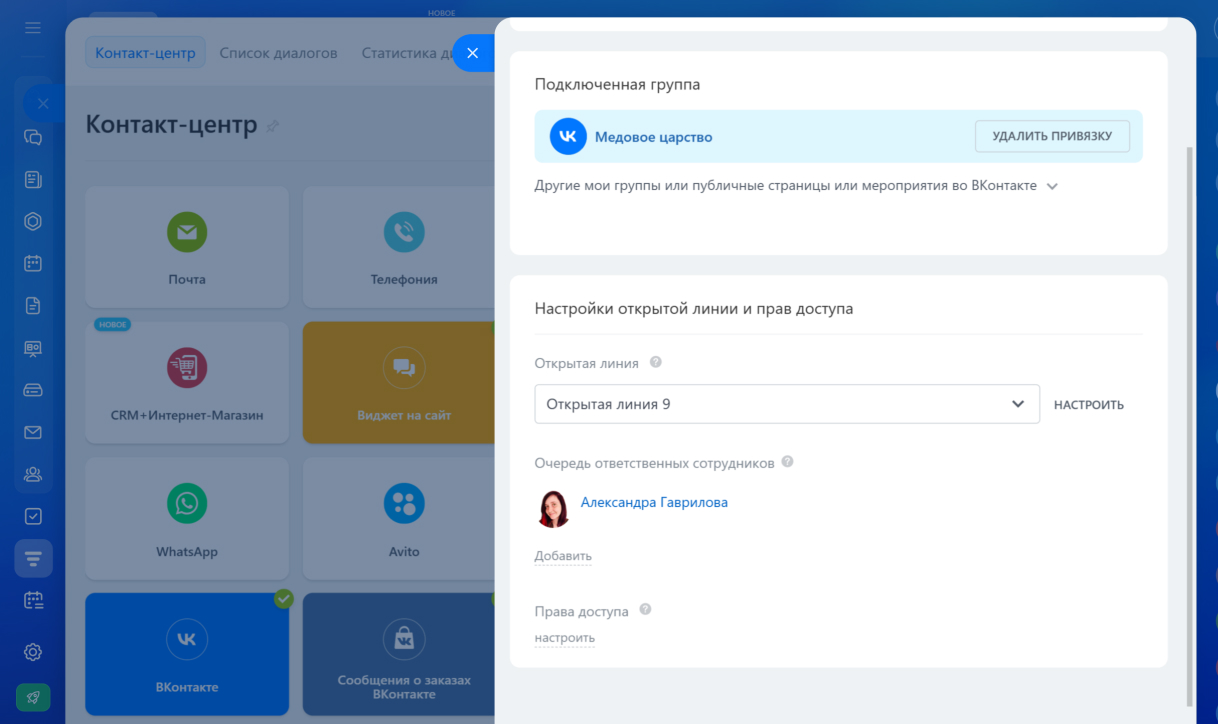
Task: Open the documents icon in left sidebar
Action: pos(33,306)
